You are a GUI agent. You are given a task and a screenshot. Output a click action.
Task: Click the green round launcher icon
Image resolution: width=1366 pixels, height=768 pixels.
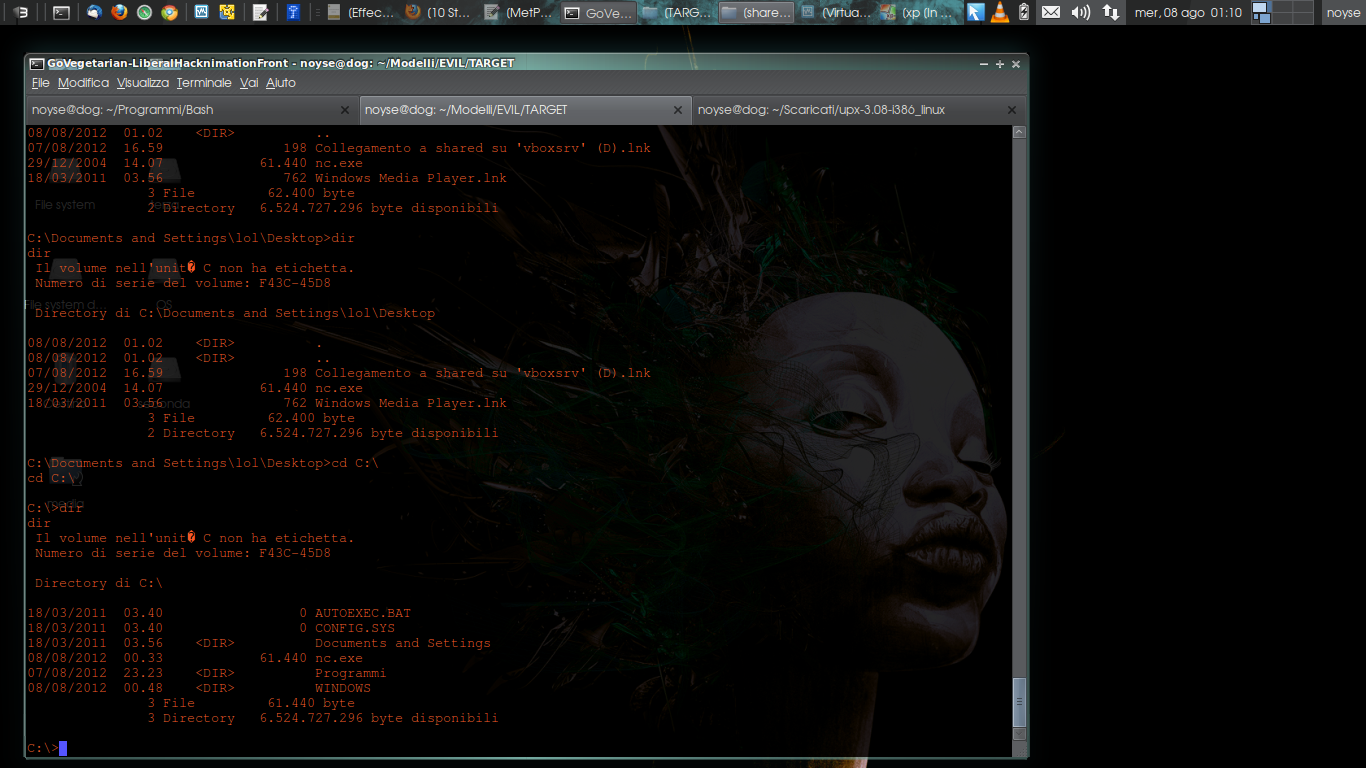pos(144,13)
